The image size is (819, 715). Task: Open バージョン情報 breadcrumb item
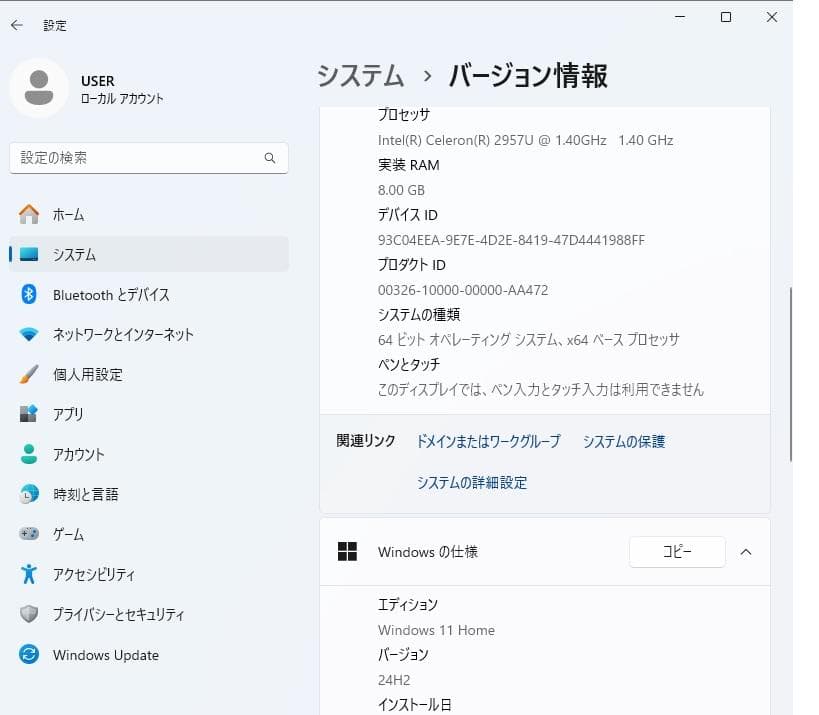(527, 75)
